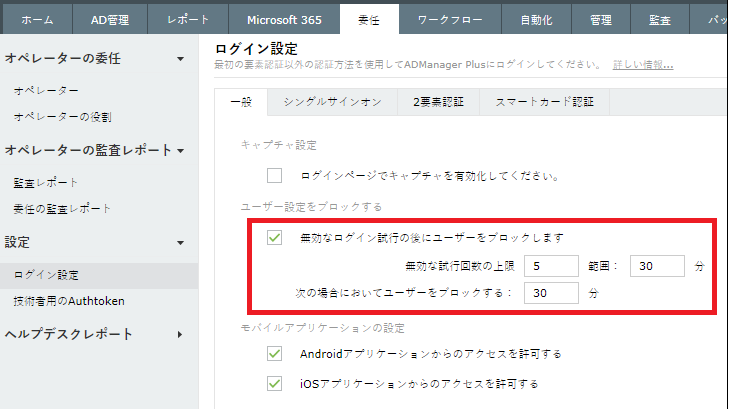Open the 管理 tab
Image resolution: width=729 pixels, height=409 pixels.
click(601, 20)
